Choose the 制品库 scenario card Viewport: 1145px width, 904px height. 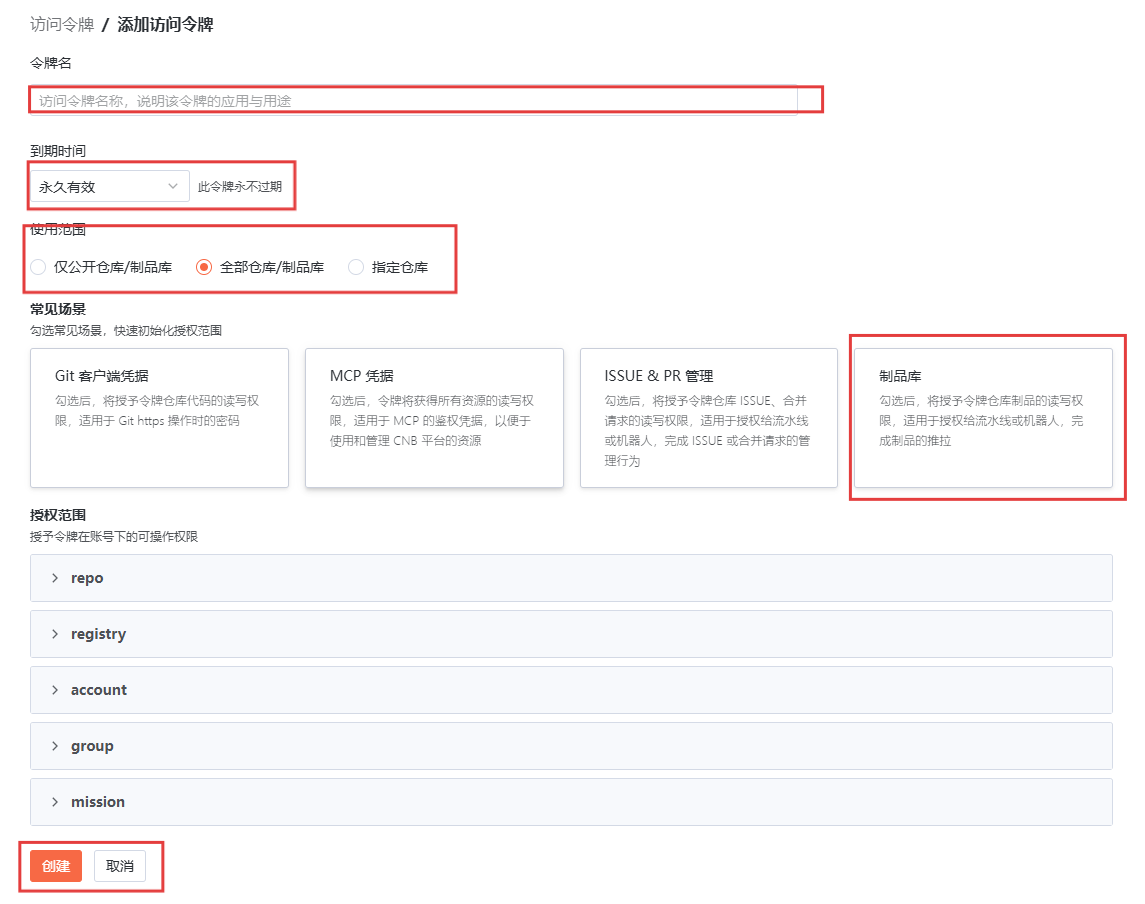tap(982, 417)
